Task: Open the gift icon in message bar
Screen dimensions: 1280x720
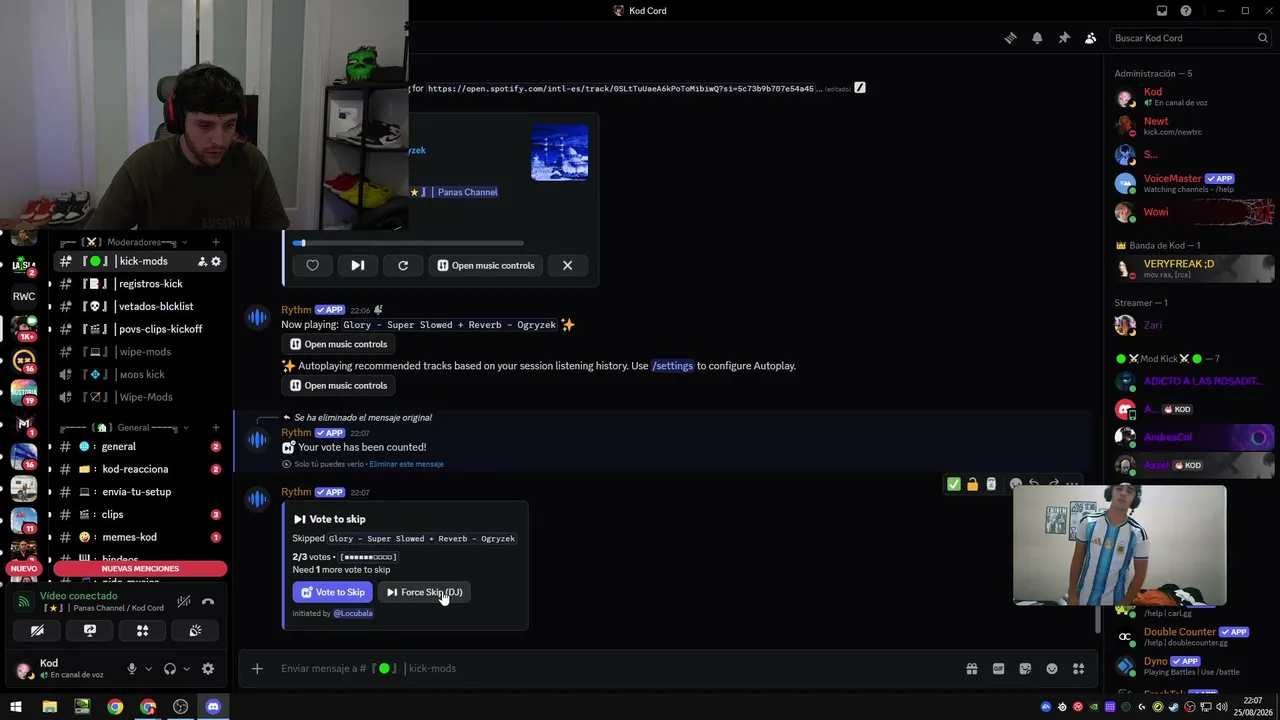Action: (971, 668)
